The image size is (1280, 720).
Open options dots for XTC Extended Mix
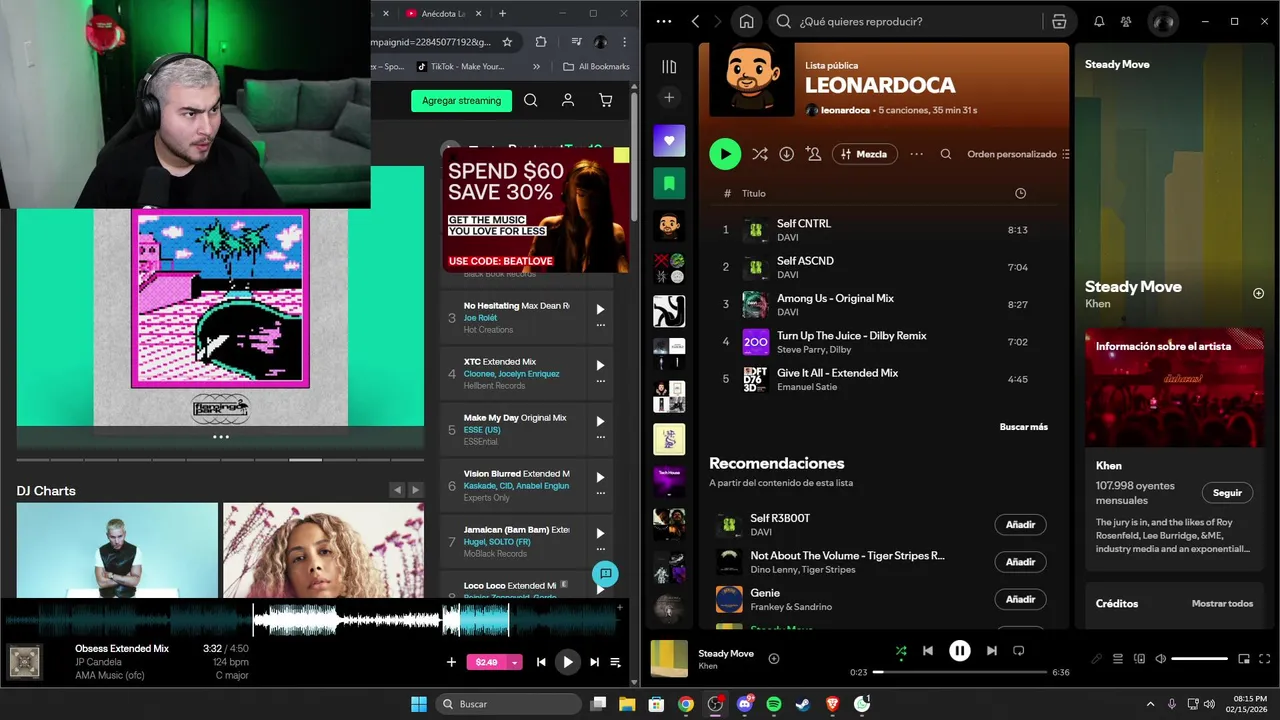pos(600,381)
